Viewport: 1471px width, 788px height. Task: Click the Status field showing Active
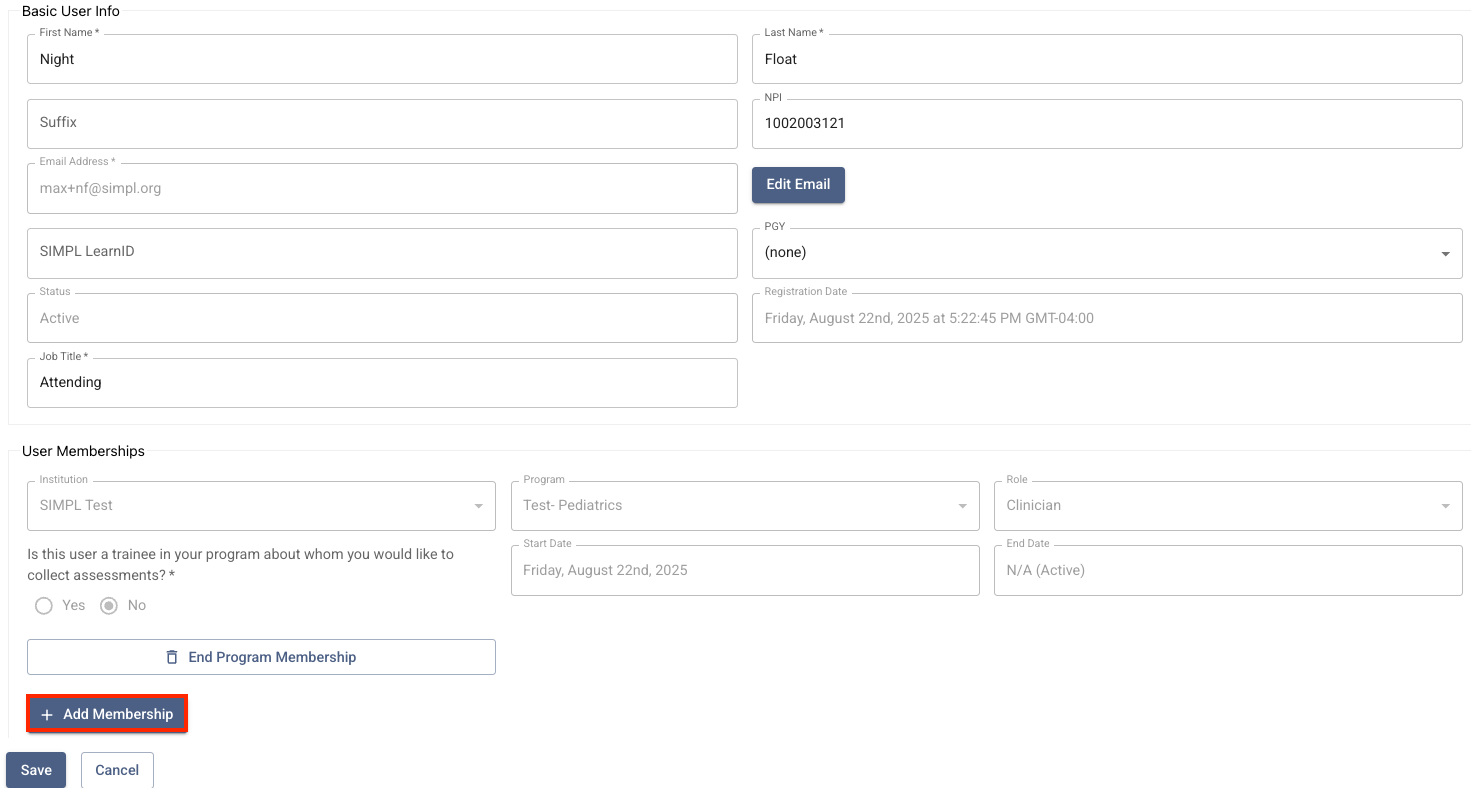382,318
